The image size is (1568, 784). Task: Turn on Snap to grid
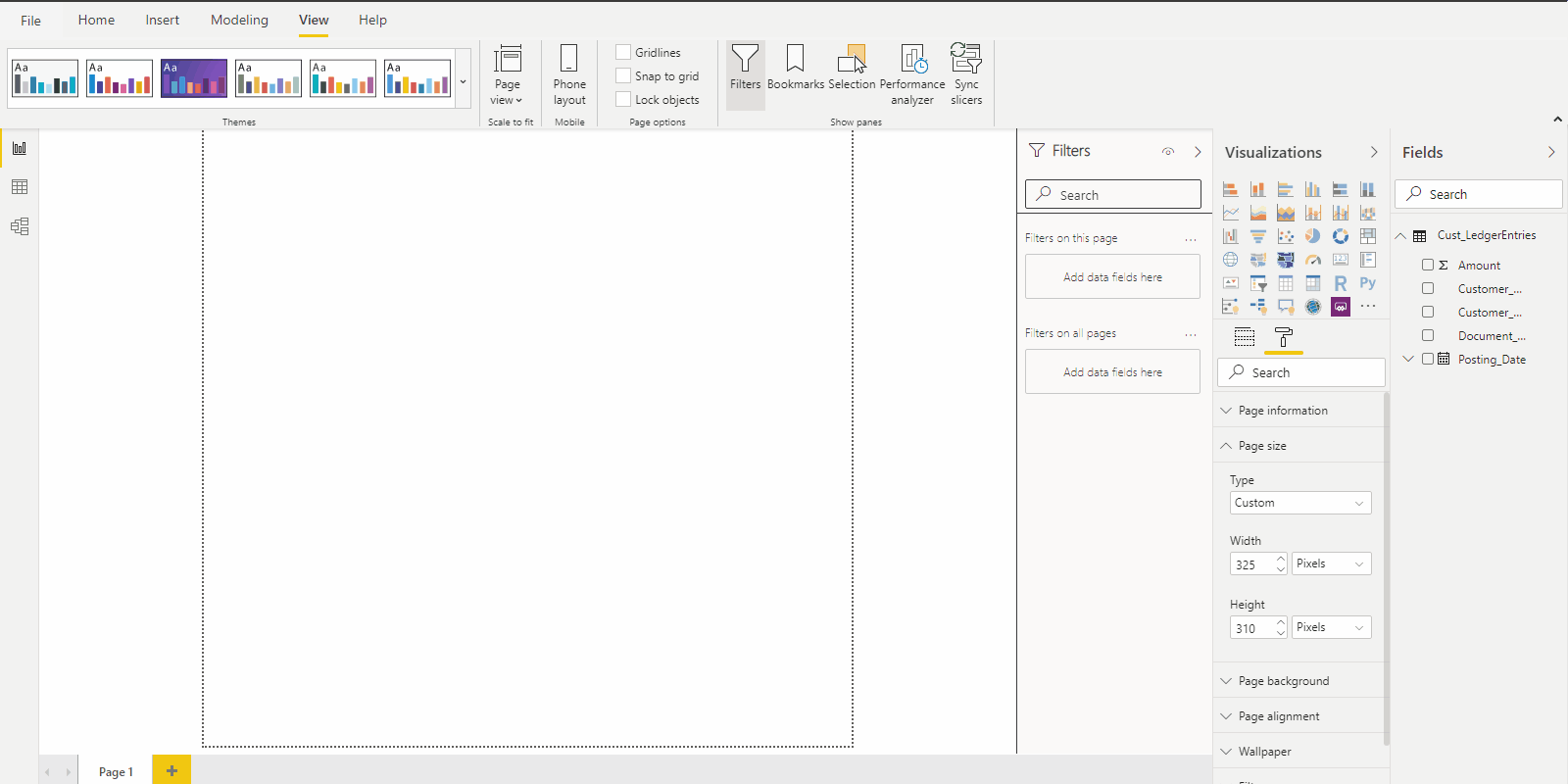point(623,75)
